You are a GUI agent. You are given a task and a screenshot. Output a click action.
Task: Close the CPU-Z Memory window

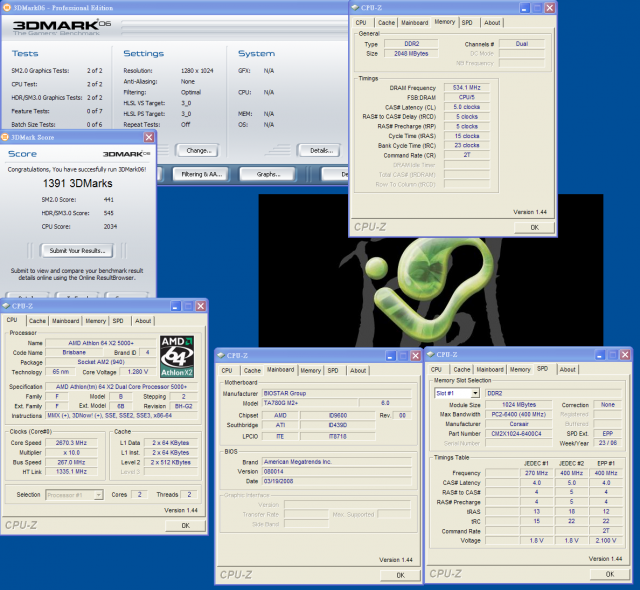[x=549, y=8]
